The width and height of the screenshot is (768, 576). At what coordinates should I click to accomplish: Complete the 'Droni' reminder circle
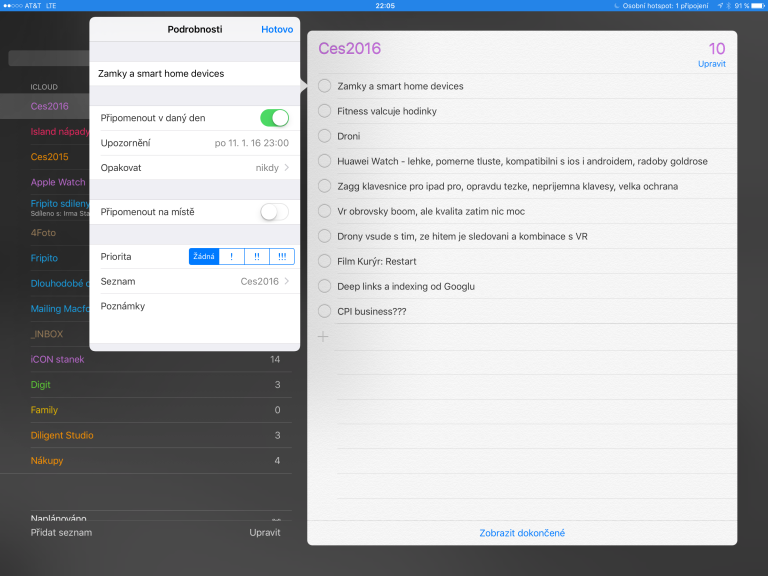[324, 136]
